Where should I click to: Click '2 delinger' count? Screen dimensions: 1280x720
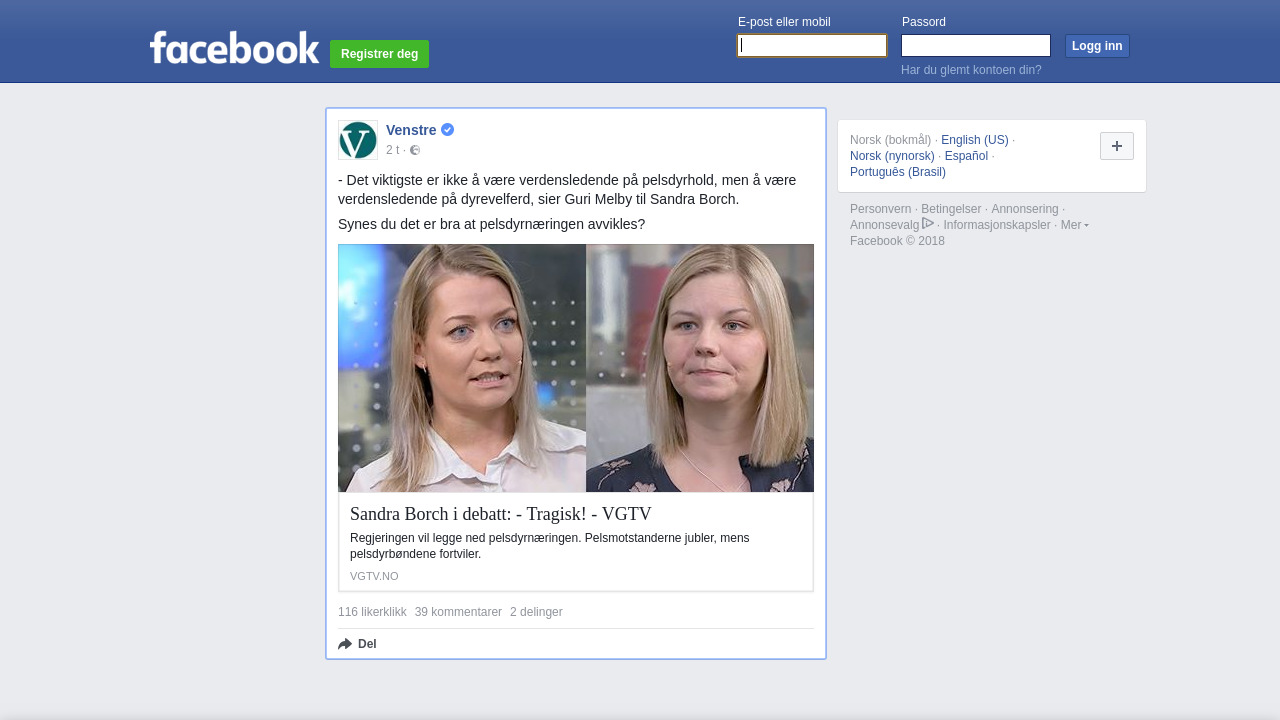pyautogui.click(x=536, y=612)
